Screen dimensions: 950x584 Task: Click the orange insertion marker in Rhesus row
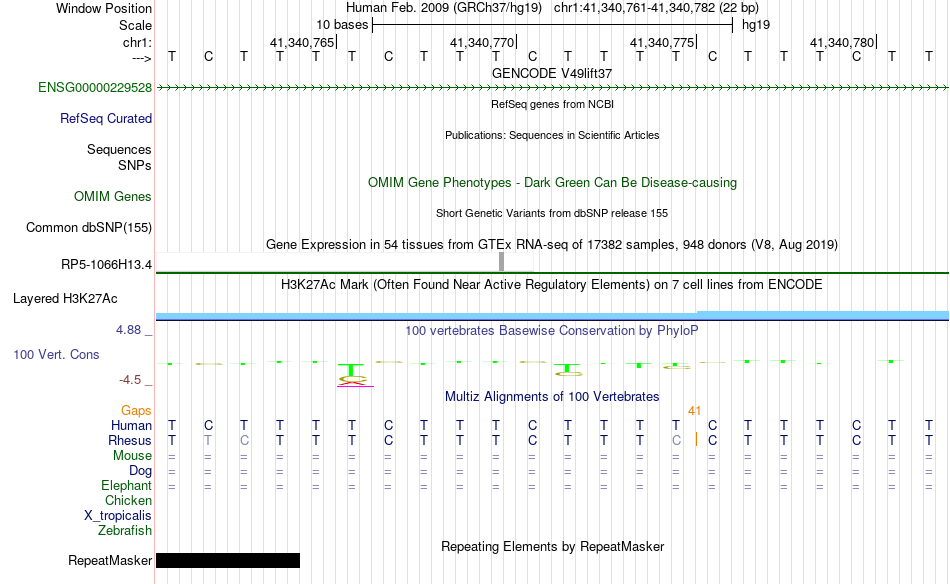pos(696,440)
